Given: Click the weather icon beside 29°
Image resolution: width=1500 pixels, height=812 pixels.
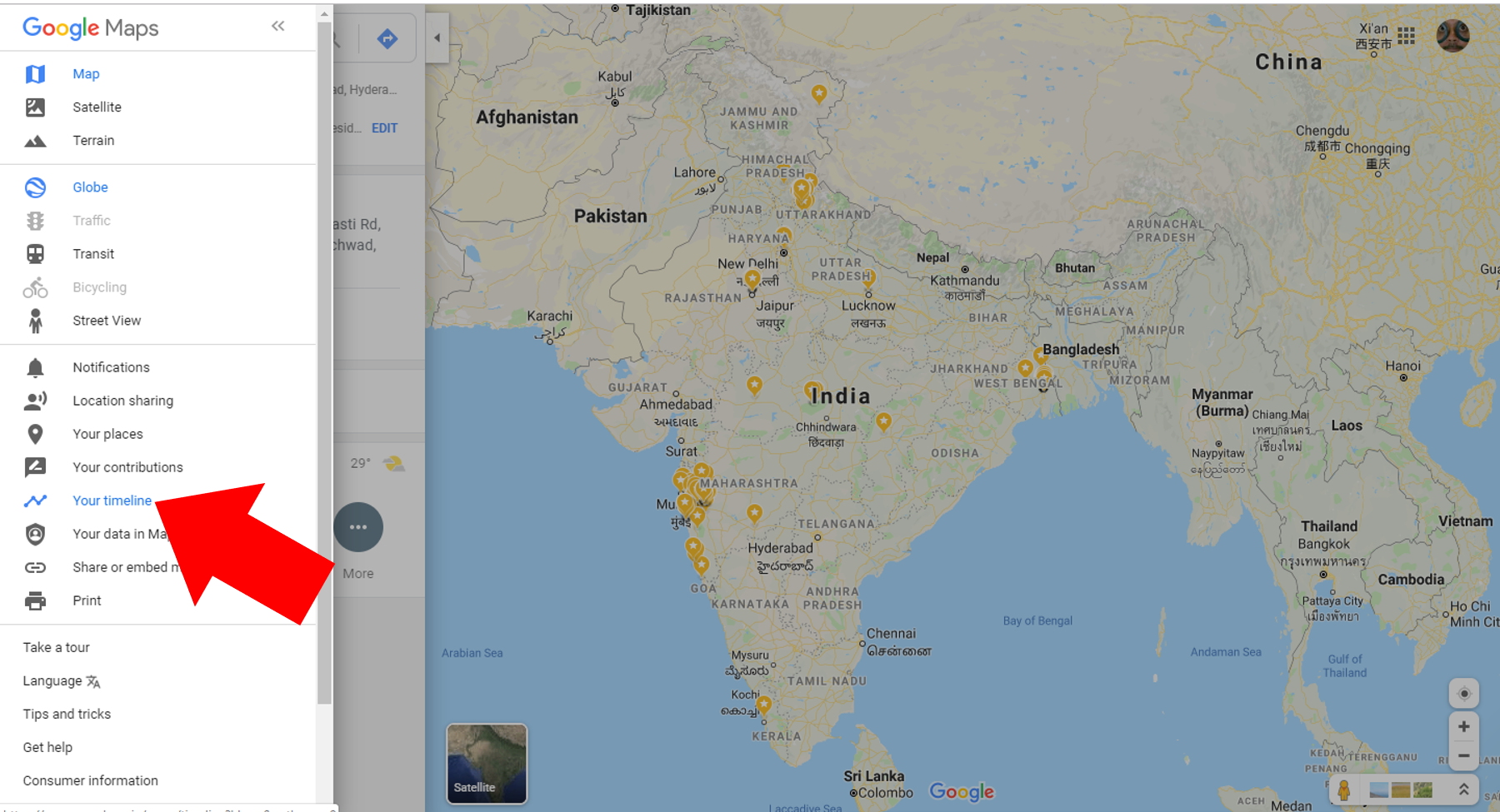Looking at the screenshot, I should point(393,464).
